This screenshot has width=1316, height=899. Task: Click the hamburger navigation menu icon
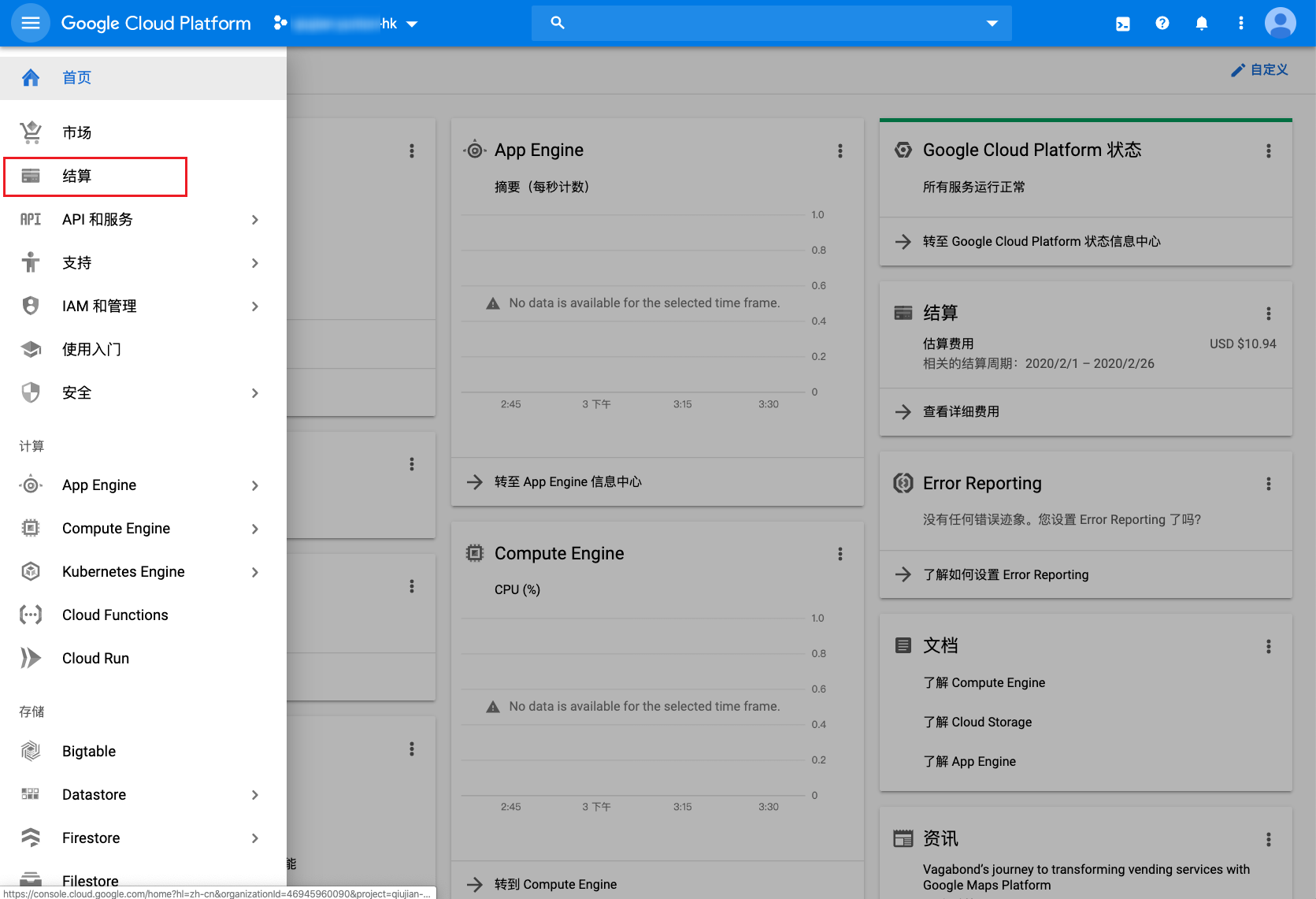tap(31, 23)
